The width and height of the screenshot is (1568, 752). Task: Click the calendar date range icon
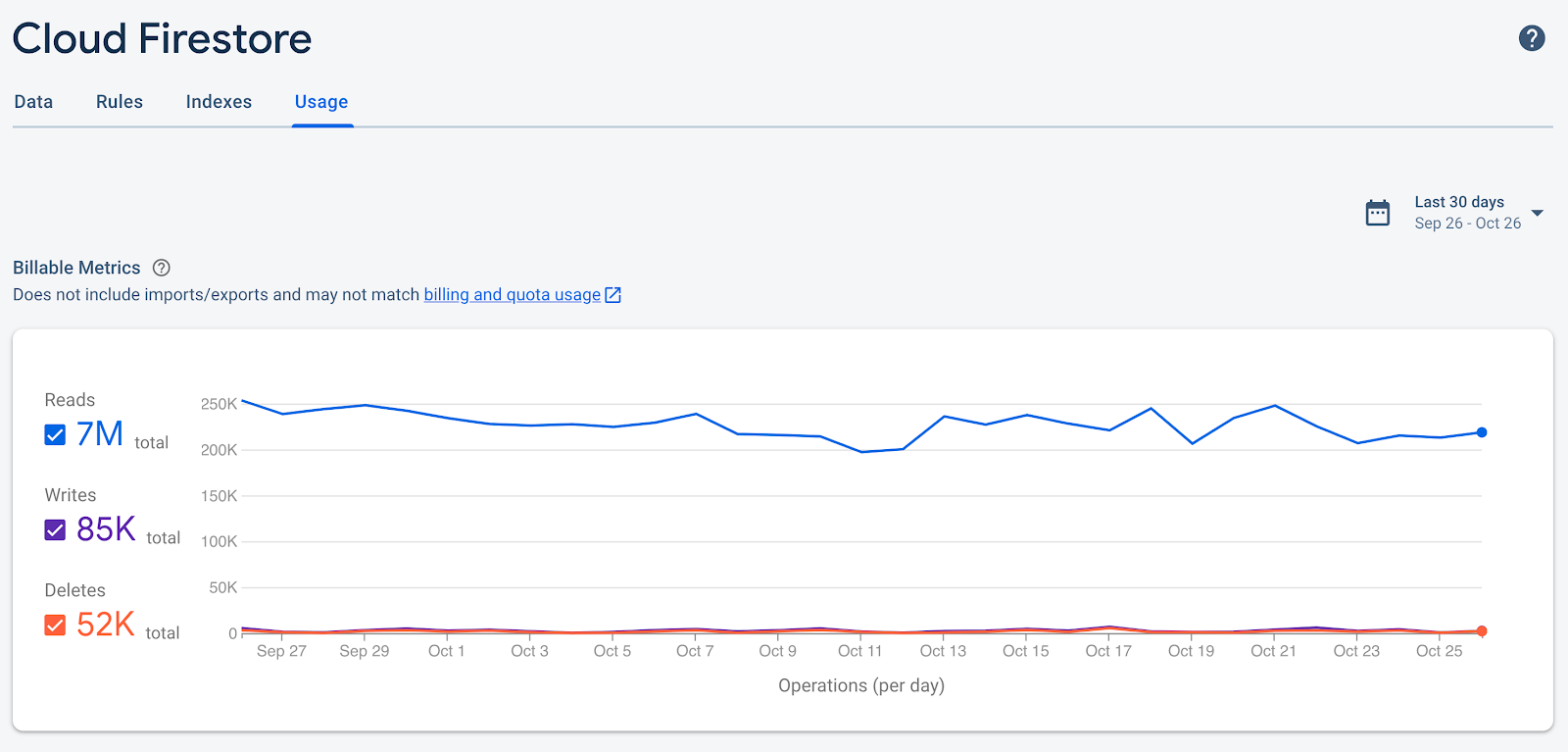coord(1378,213)
